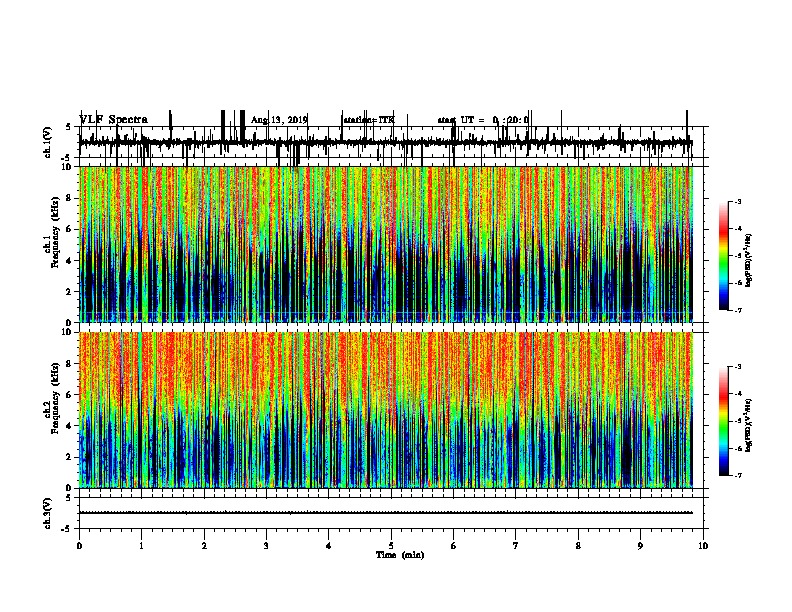Image resolution: width=792 pixels, height=612 pixels.
Task: Click the ch.1 spectrogram color scale bar
Action: point(724,256)
